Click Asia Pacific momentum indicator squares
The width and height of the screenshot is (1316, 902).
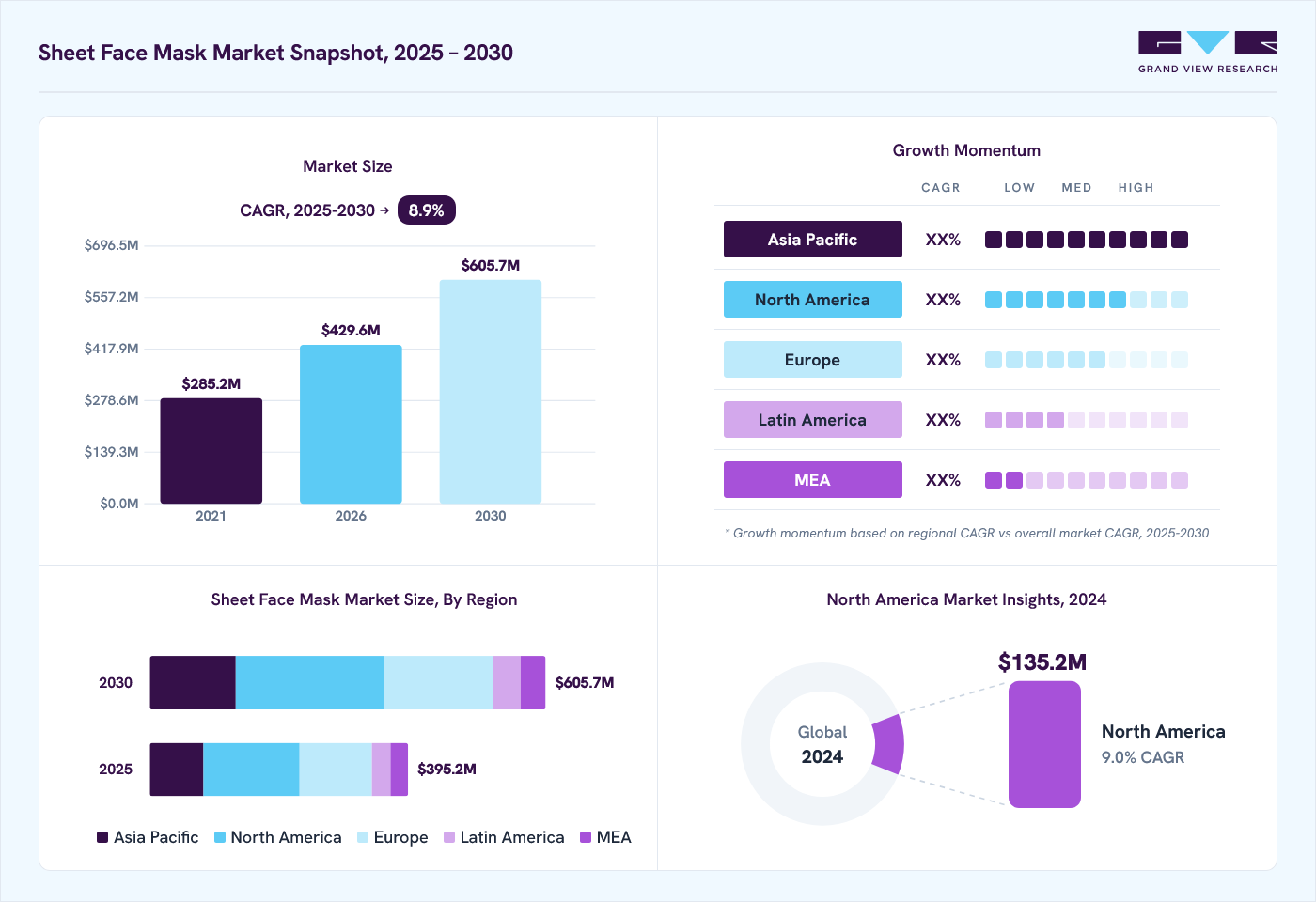(1087, 240)
